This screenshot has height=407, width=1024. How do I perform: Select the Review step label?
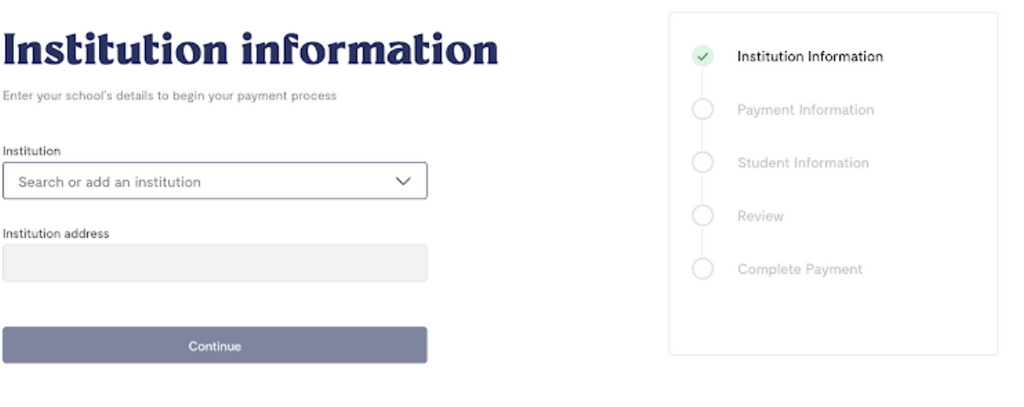[760, 216]
